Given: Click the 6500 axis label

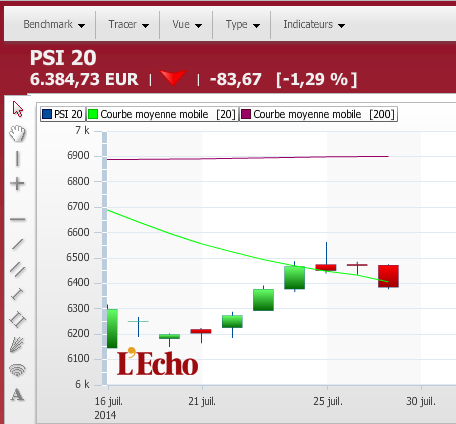Looking at the screenshot, I should coord(78,258).
